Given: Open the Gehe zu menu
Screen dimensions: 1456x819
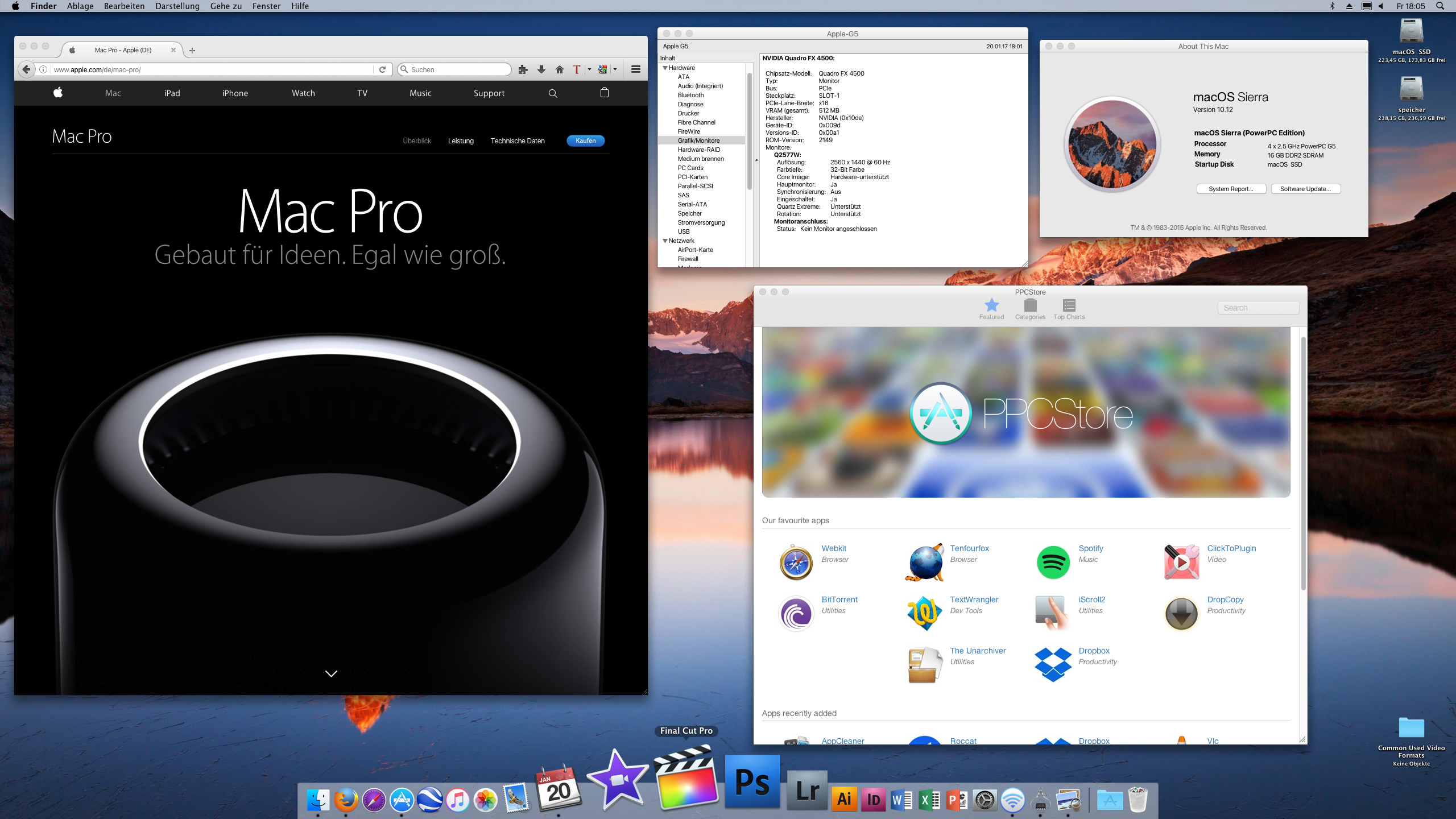Looking at the screenshot, I should (226, 6).
